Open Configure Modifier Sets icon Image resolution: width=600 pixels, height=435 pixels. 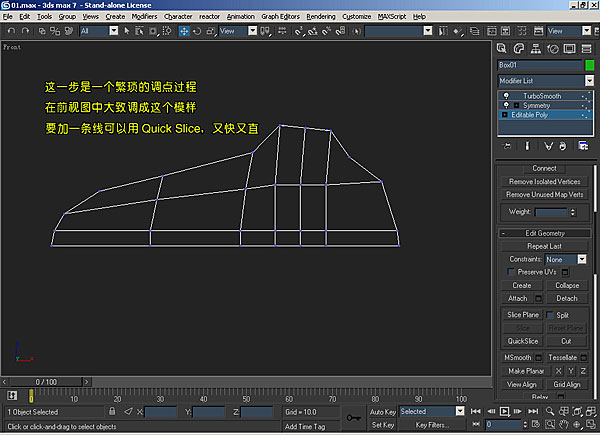pyautogui.click(x=583, y=146)
